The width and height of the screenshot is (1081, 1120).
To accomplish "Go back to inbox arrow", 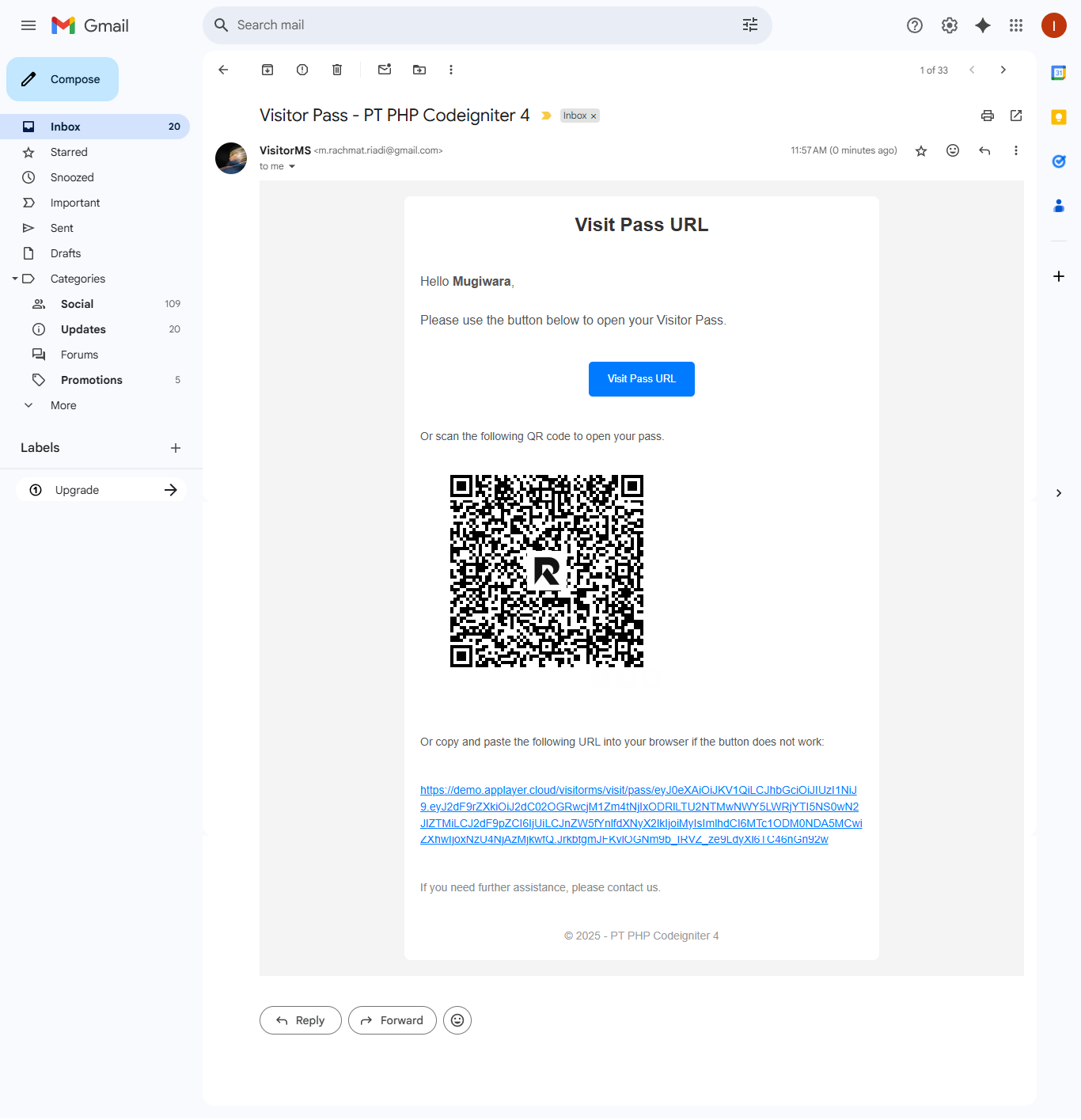I will point(223,70).
